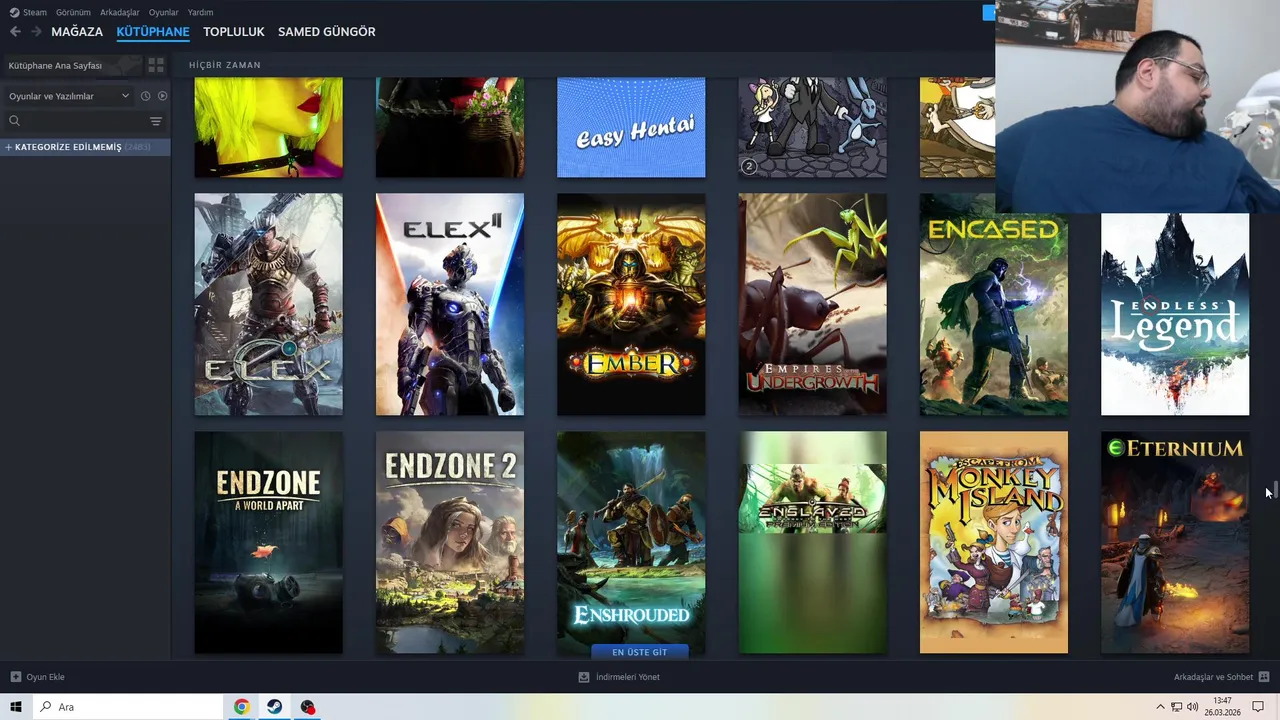1280x720 pixels.
Task: Click the Oyun Ekle label
Action: (x=45, y=677)
